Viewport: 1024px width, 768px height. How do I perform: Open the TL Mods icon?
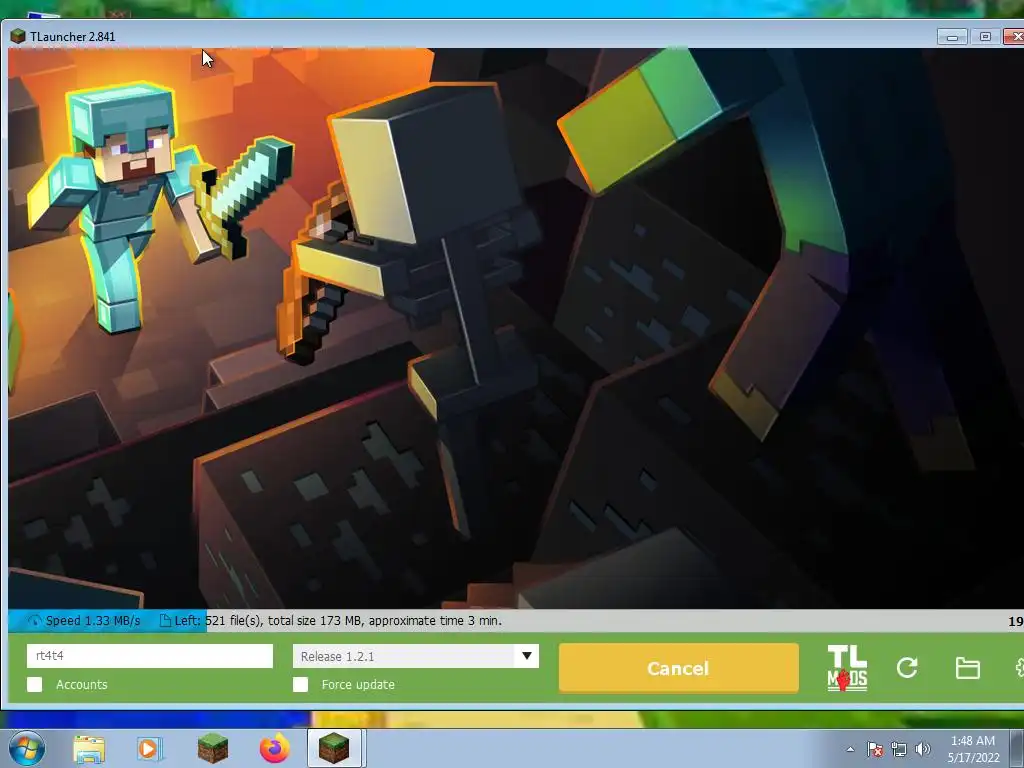(x=847, y=668)
